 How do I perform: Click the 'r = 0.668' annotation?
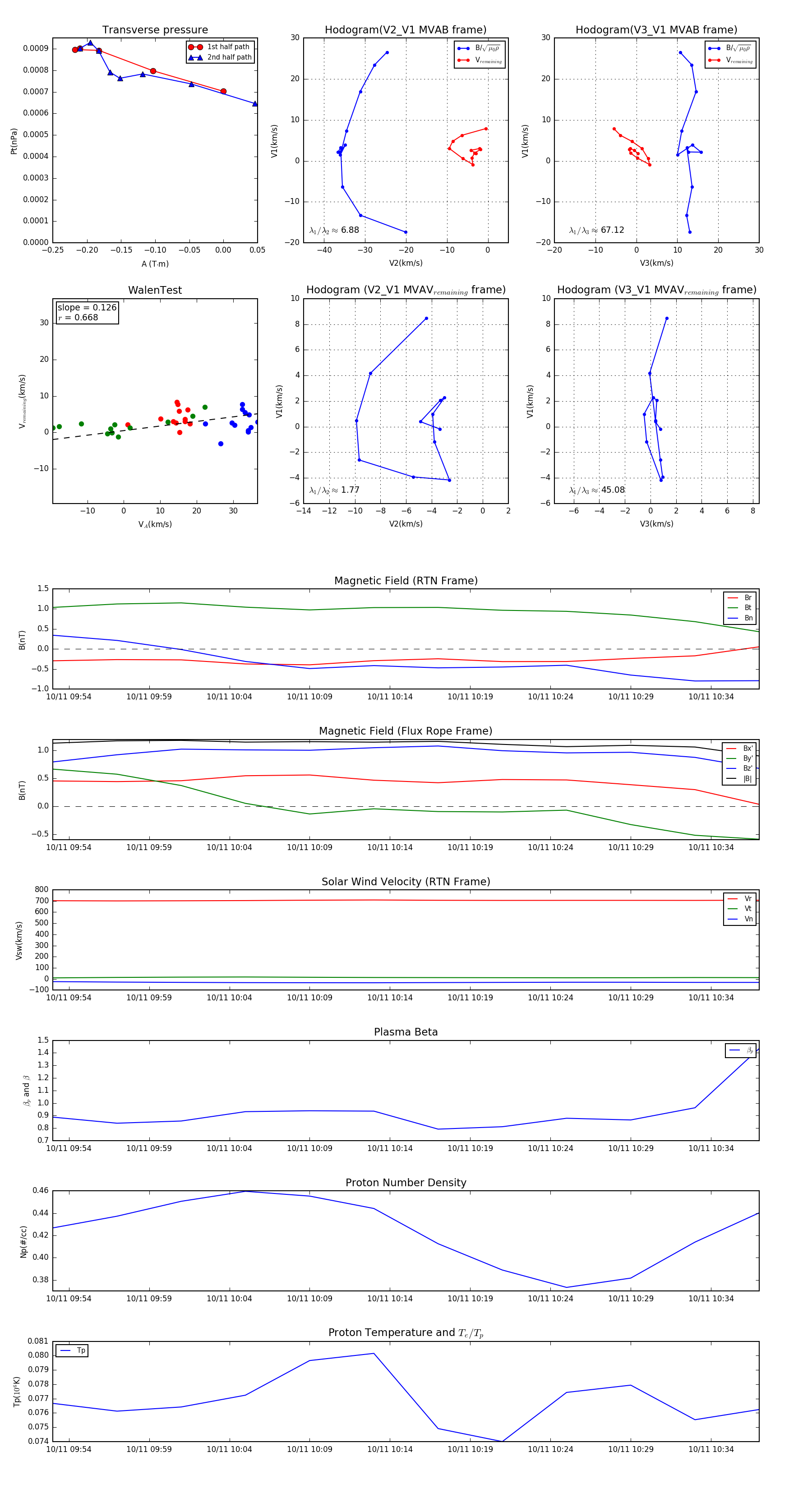tap(78, 317)
